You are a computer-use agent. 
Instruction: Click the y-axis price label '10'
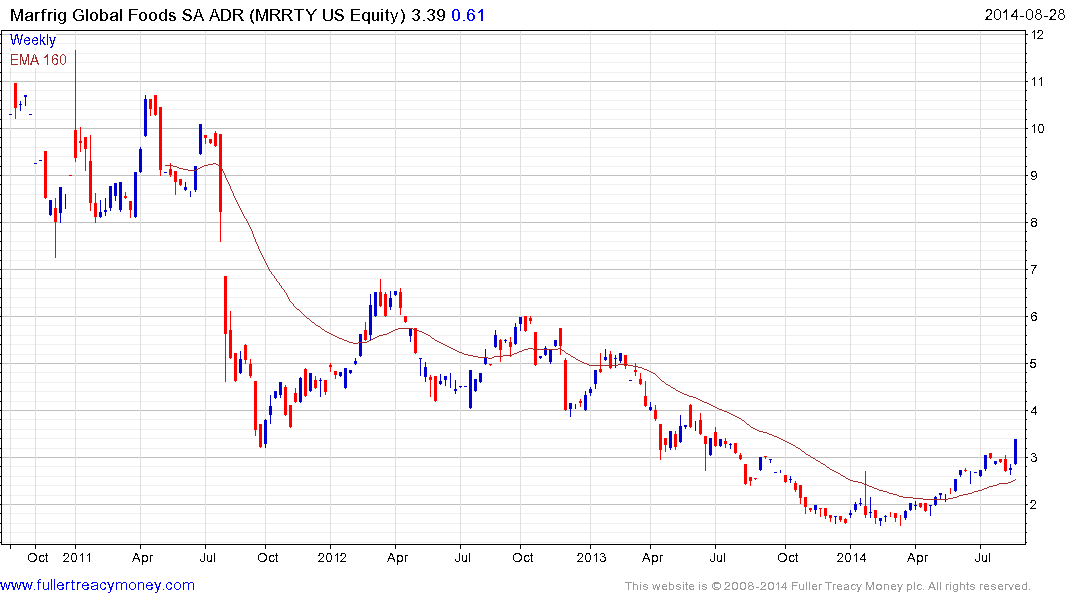(x=1037, y=129)
